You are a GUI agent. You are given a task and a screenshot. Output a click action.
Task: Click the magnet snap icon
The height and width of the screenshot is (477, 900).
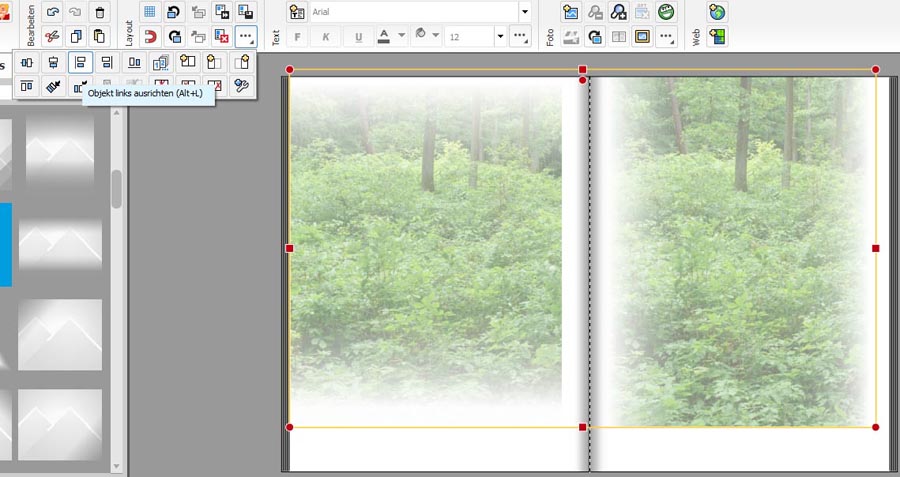click(x=150, y=37)
